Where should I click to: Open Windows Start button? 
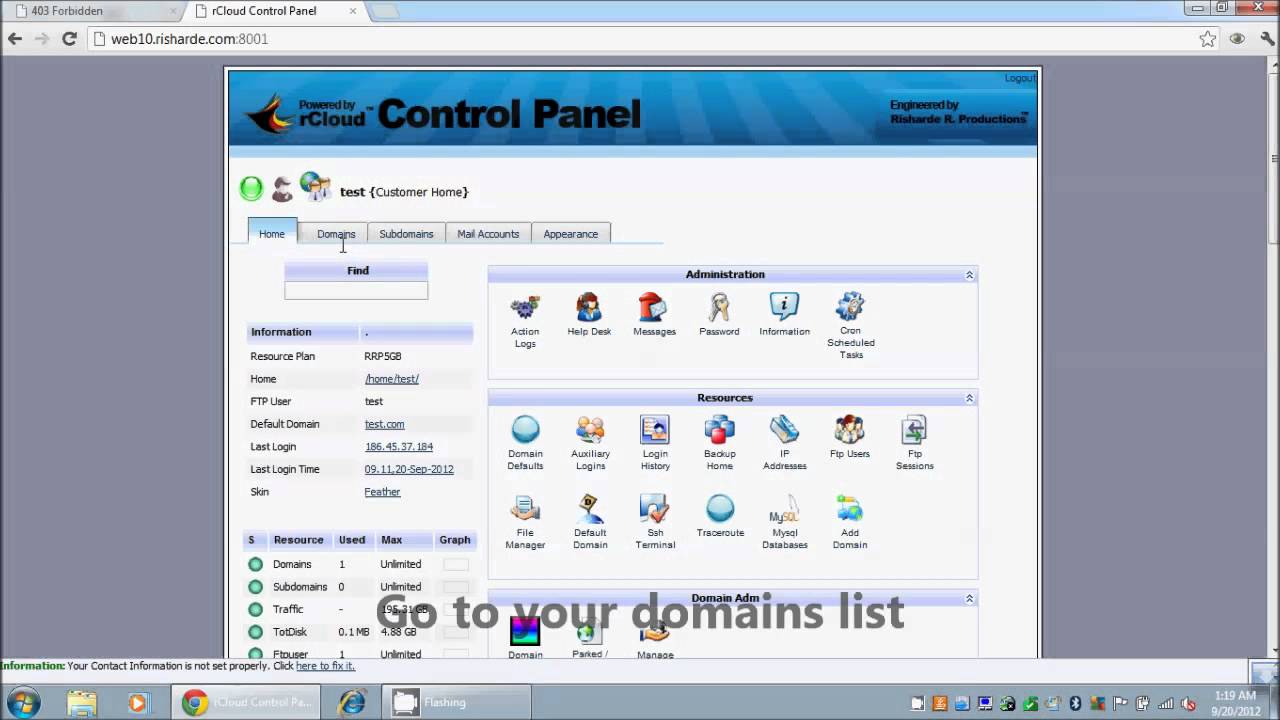click(23, 702)
